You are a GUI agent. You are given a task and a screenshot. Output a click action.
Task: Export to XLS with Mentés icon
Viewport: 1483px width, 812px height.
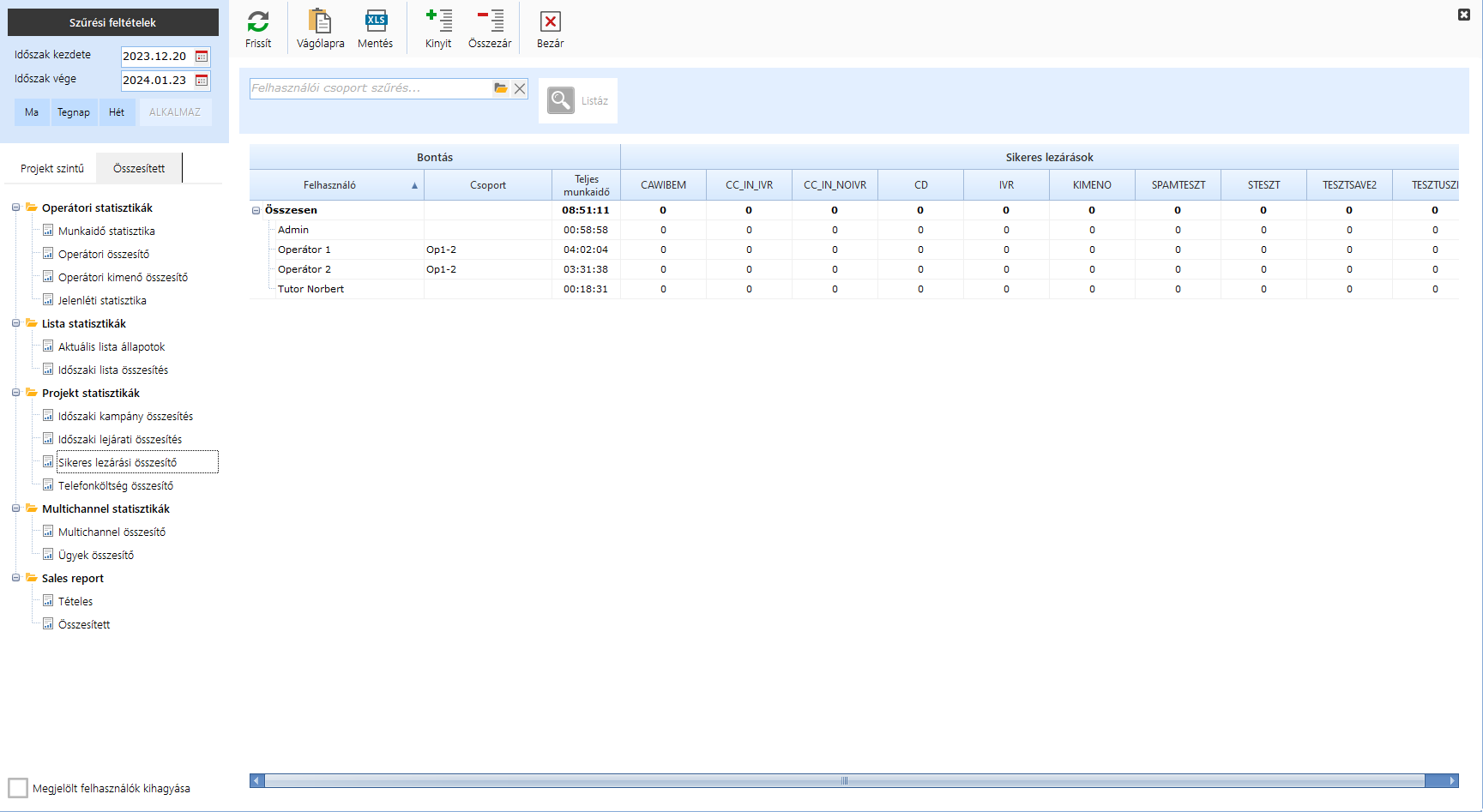(376, 21)
